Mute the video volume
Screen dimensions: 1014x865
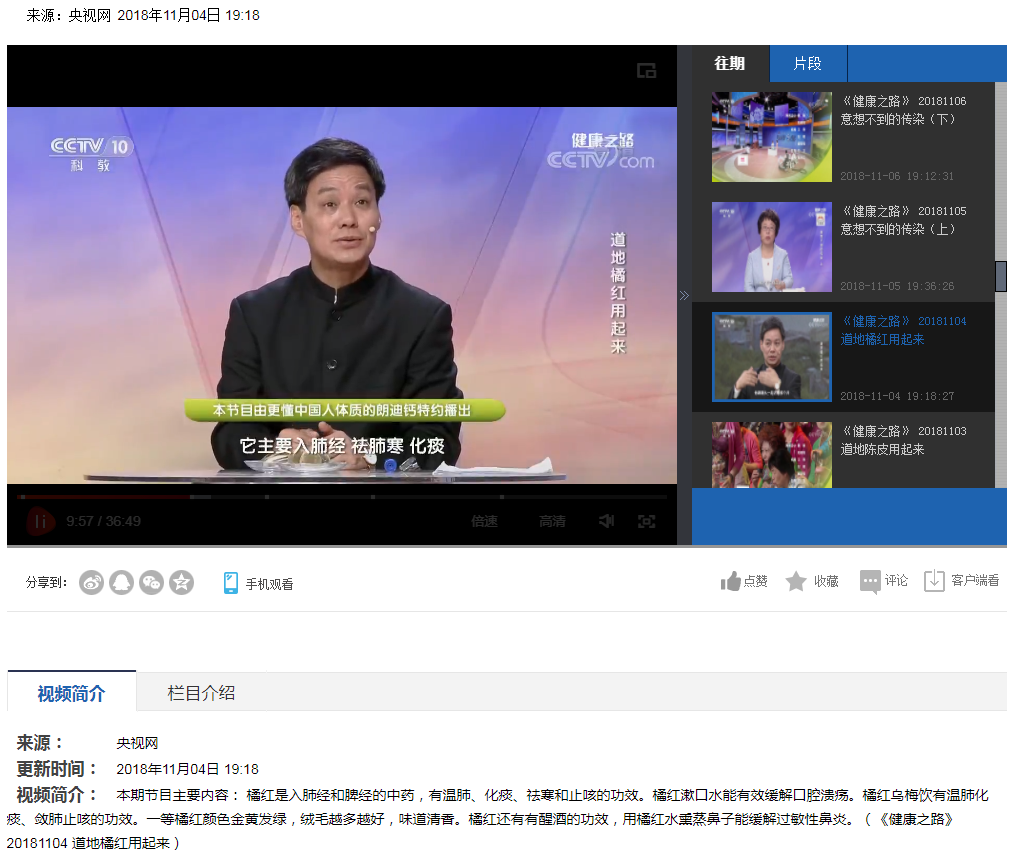coord(605,521)
